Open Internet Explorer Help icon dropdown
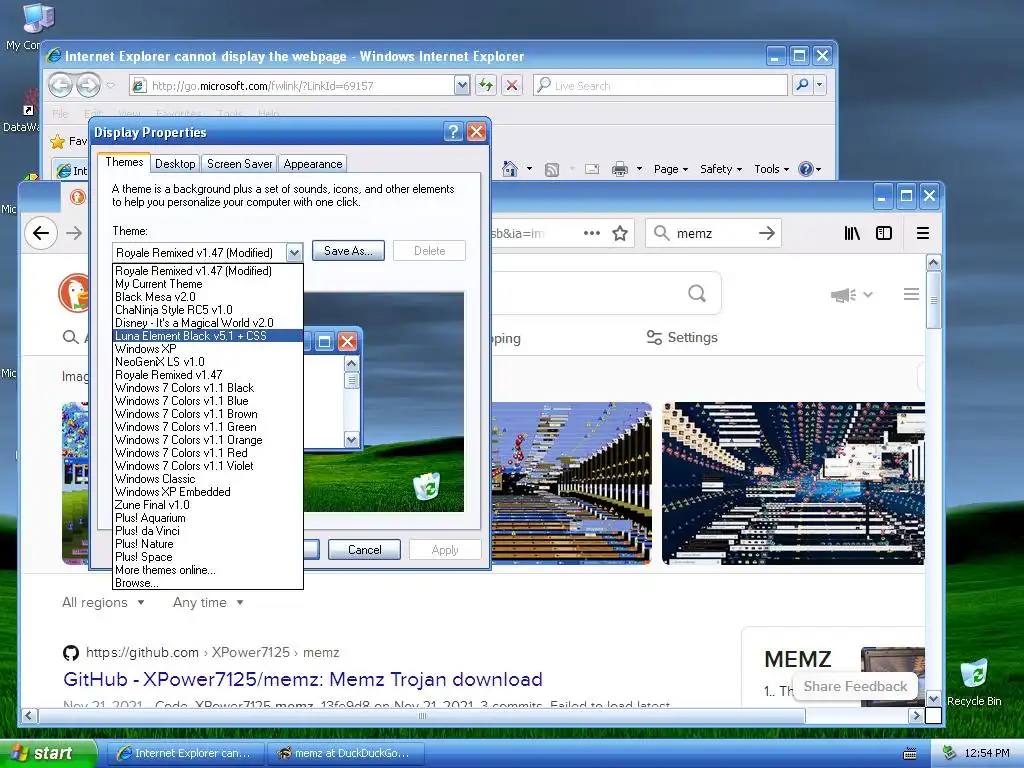This screenshot has height=768, width=1024. point(810,169)
